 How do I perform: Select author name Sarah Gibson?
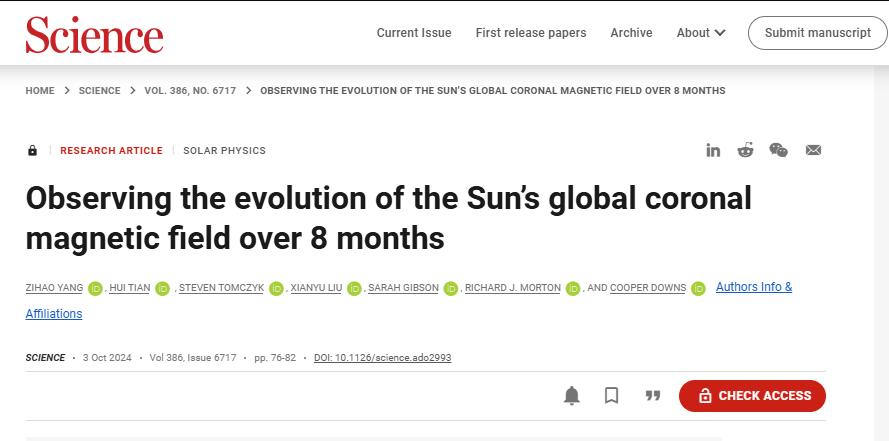(403, 288)
